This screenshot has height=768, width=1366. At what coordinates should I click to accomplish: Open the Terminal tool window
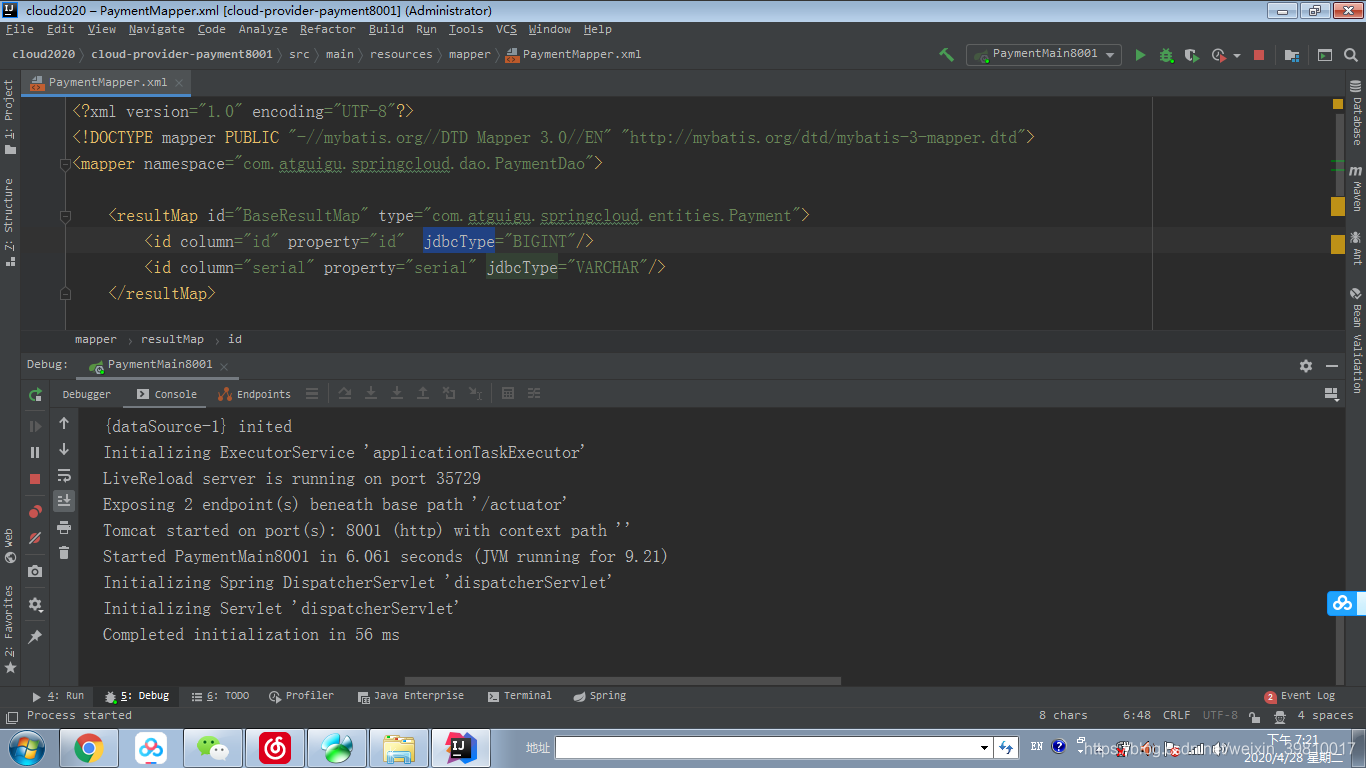[527, 695]
